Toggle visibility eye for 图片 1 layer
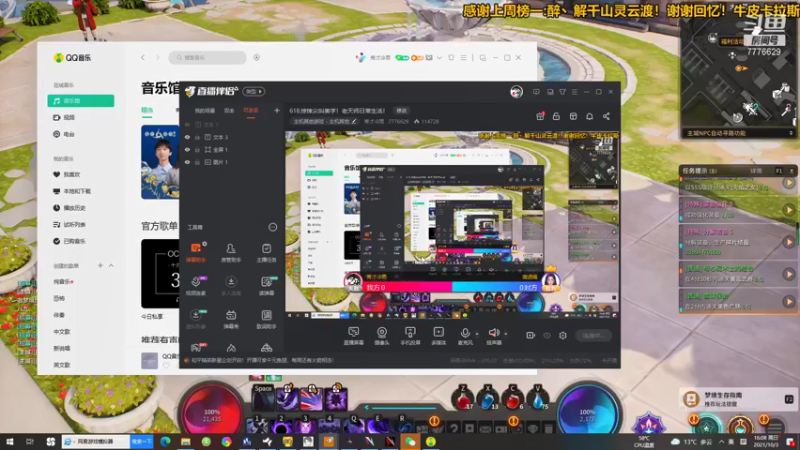Screen dimensions: 800x450 (x=187, y=162)
